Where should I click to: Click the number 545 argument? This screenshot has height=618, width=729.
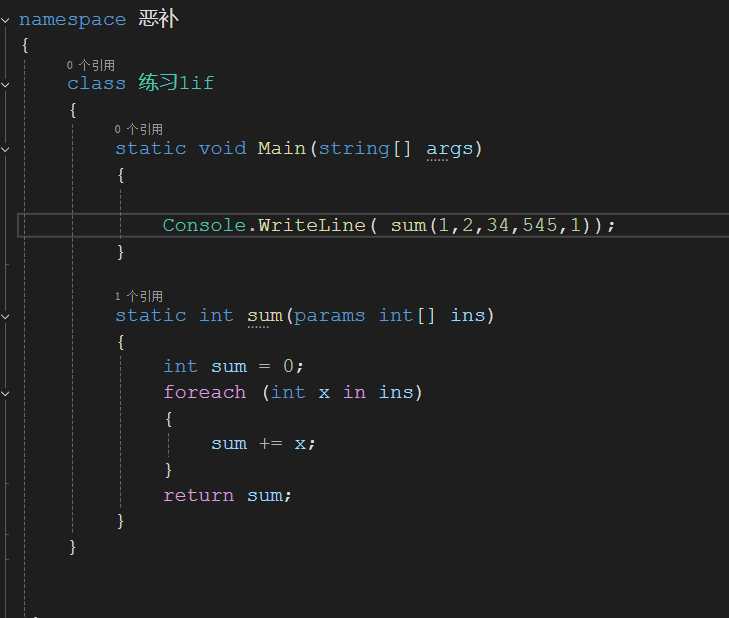click(x=540, y=226)
